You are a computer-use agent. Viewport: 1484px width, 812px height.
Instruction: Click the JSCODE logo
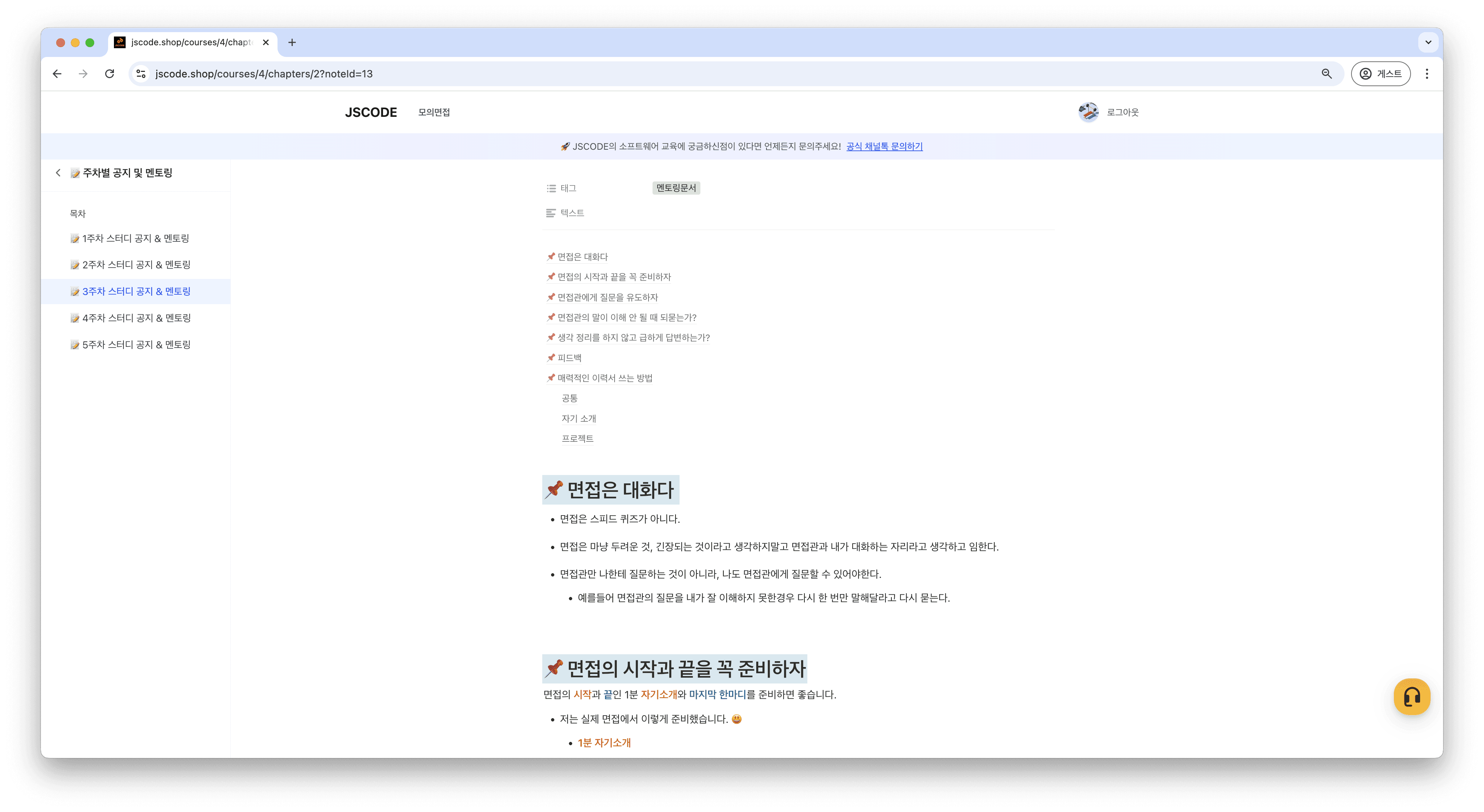[x=371, y=112]
